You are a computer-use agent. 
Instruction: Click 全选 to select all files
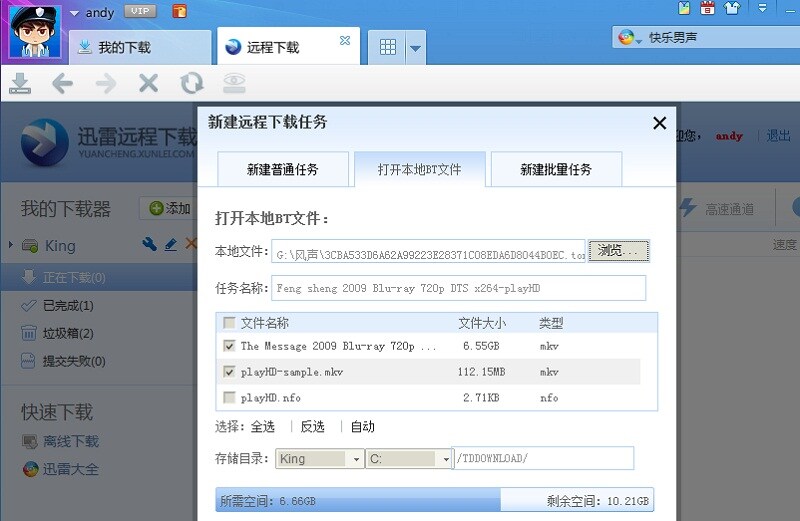point(263,427)
